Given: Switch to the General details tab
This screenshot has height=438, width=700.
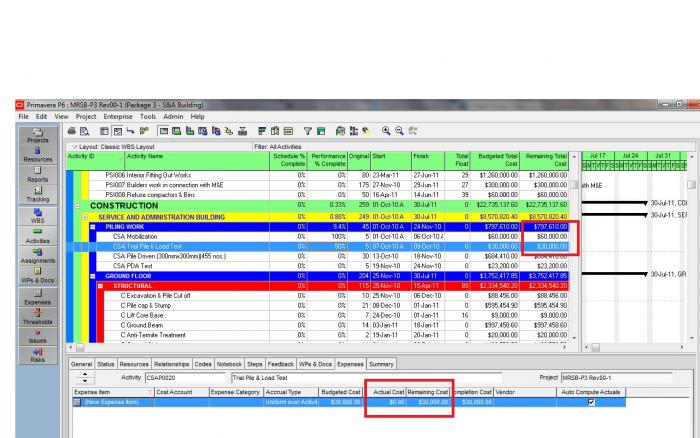Looking at the screenshot, I should click(81, 364).
